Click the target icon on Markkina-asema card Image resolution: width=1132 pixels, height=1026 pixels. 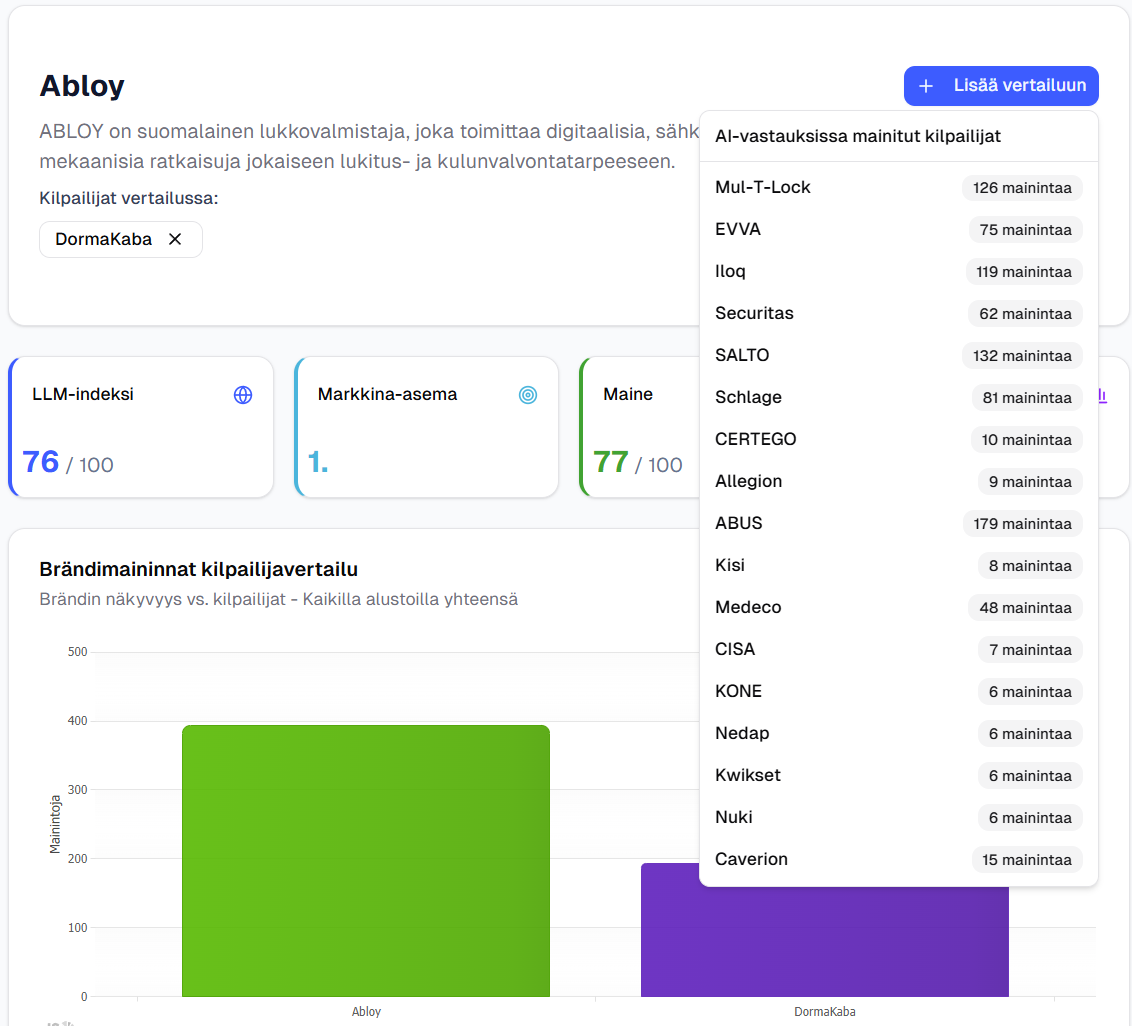coord(528,395)
